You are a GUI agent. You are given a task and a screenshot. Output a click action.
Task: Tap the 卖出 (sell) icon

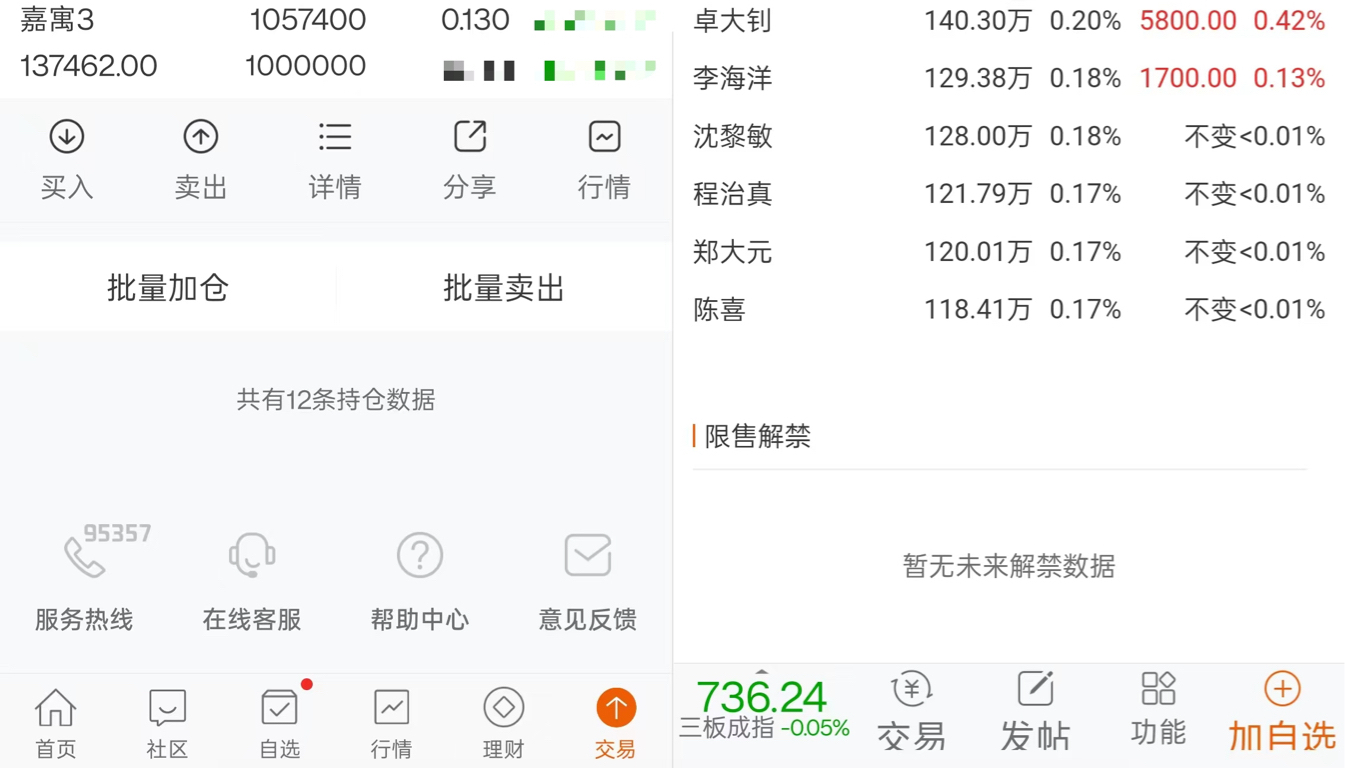201,137
